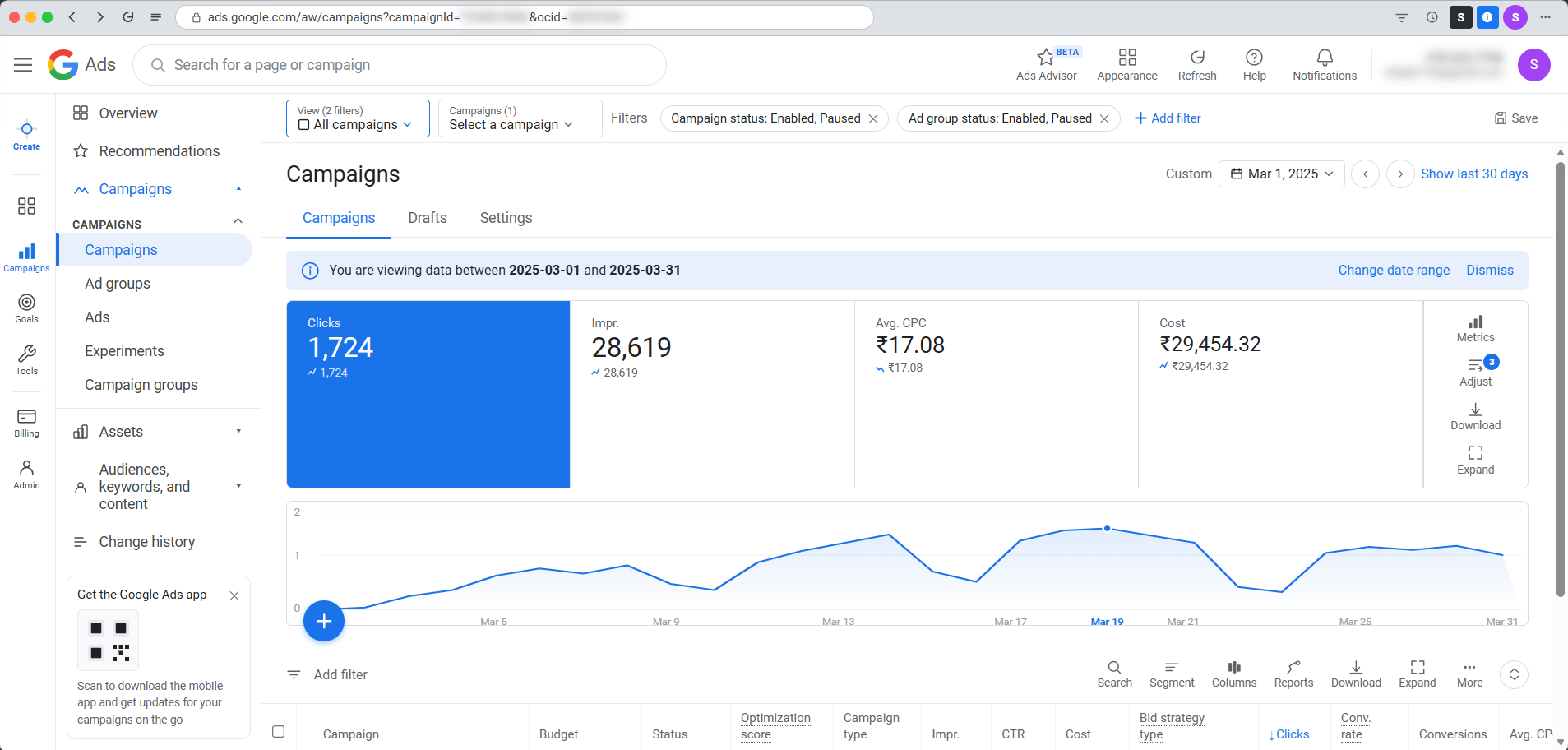Open the Adjust scorecard option

point(1475,372)
